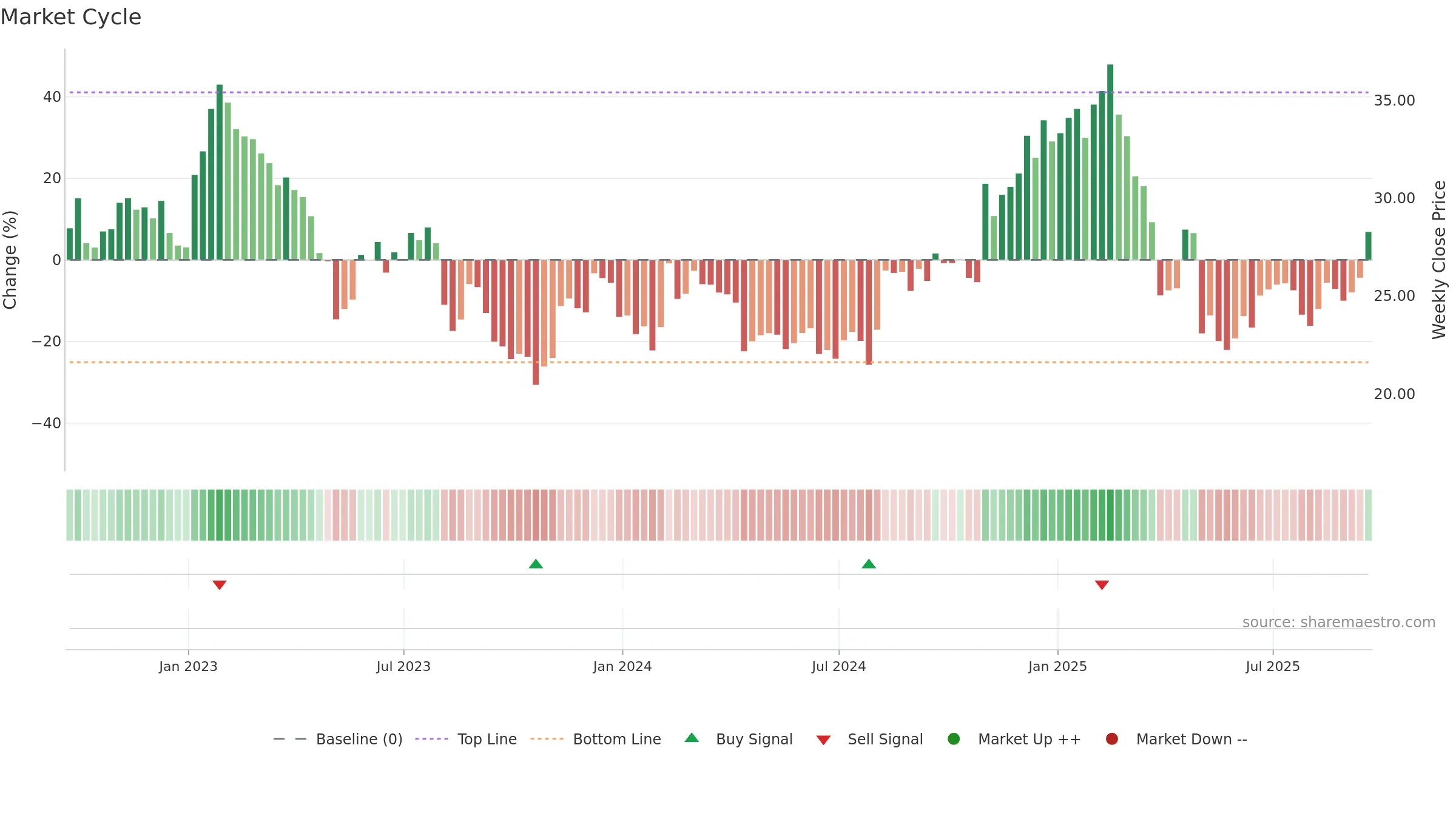The image size is (1456, 819).
Task: Click the Buy Signal legend label
Action: 754,739
